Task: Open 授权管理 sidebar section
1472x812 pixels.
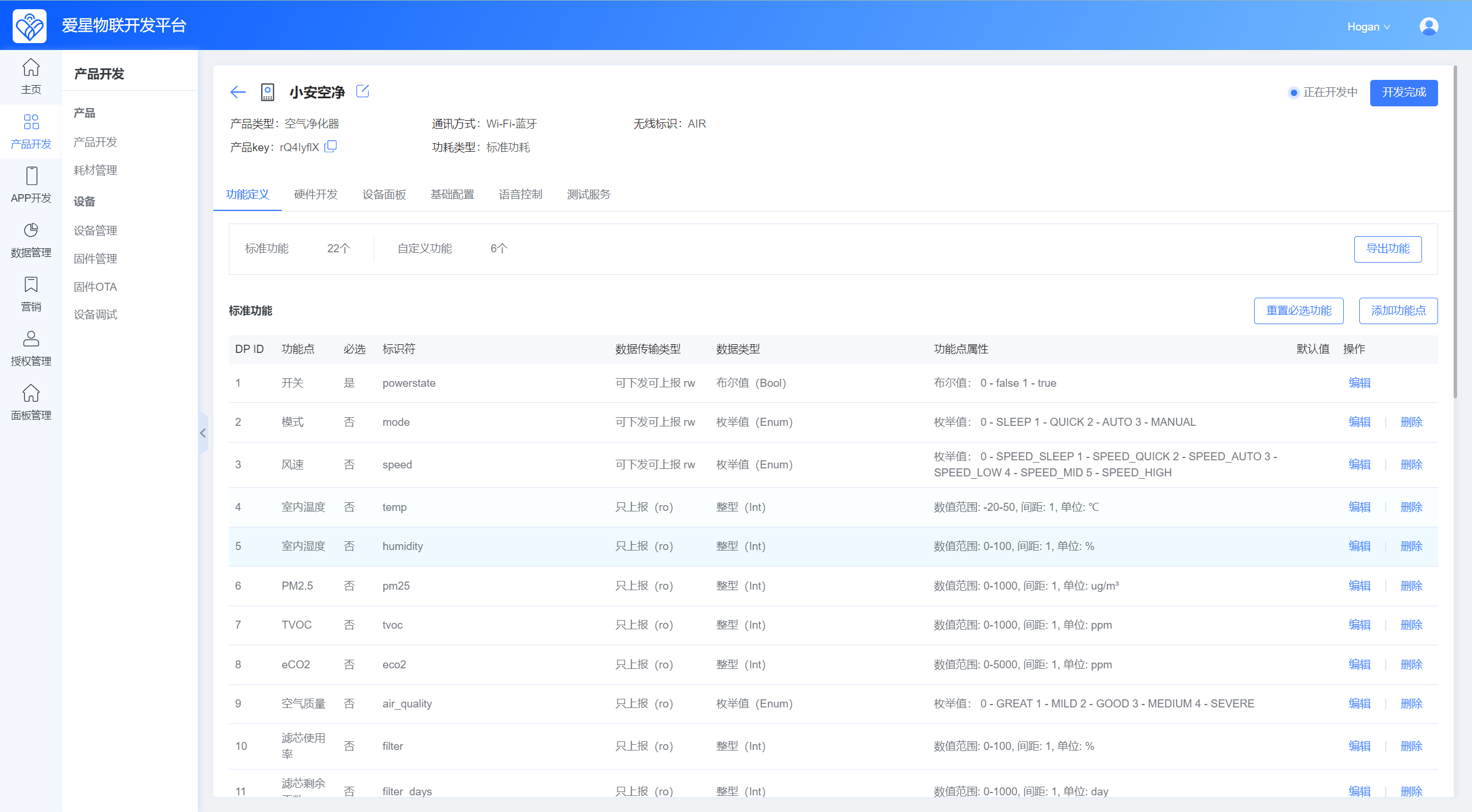Action: [31, 348]
